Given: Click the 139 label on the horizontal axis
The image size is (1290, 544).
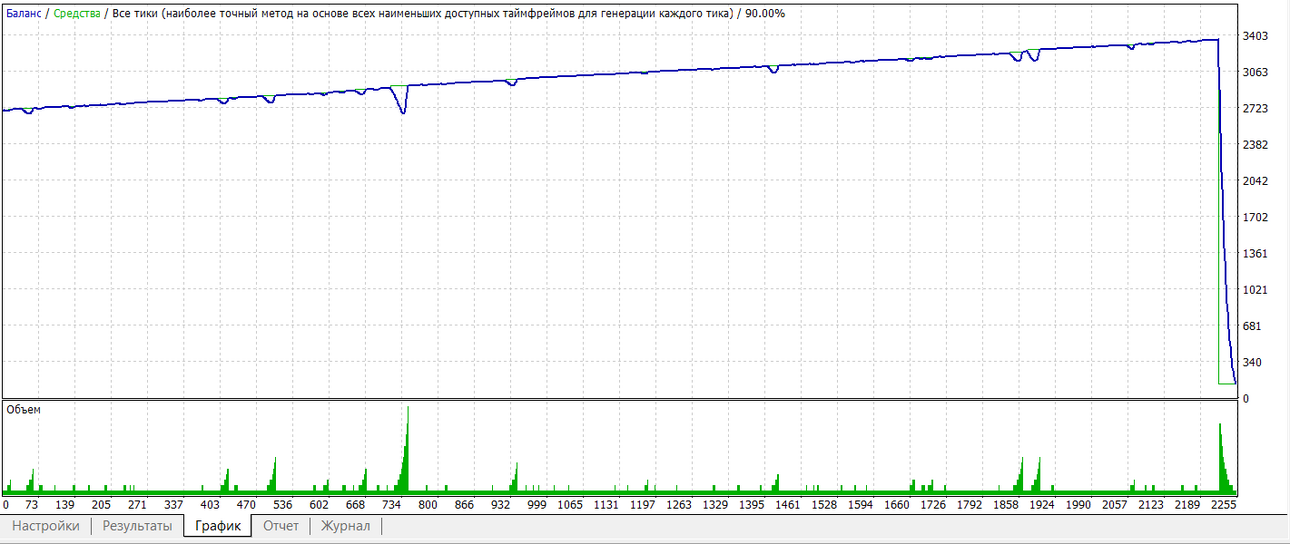Looking at the screenshot, I should click(65, 506).
